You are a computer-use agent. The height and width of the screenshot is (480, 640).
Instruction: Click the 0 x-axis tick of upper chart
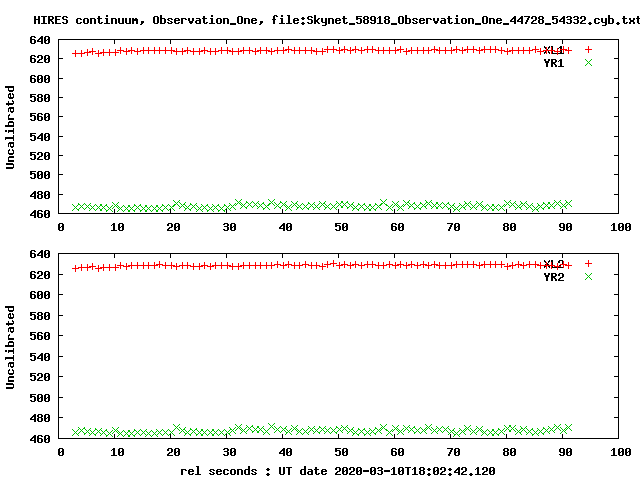pos(61,227)
